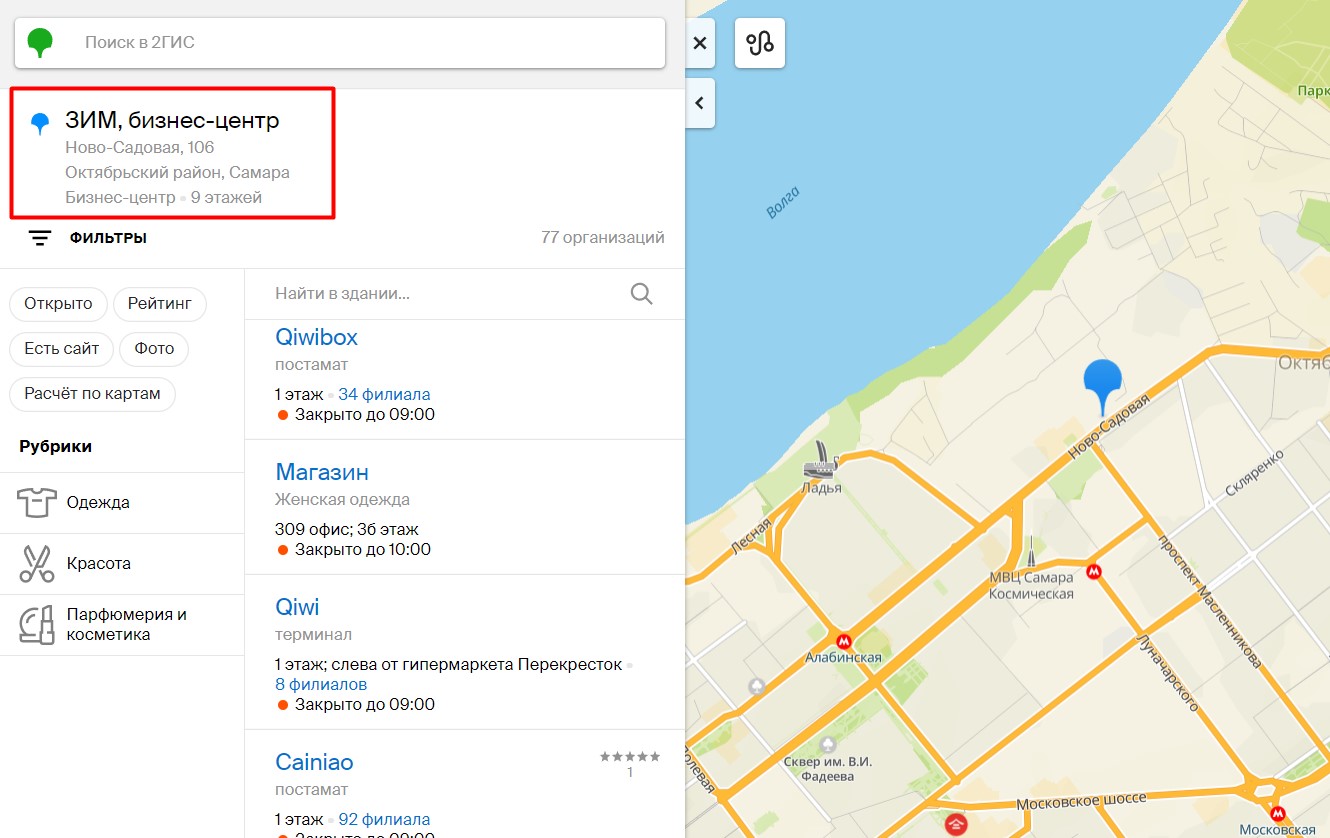
Task: Open the route builder icon on the map
Action: pyautogui.click(x=760, y=43)
